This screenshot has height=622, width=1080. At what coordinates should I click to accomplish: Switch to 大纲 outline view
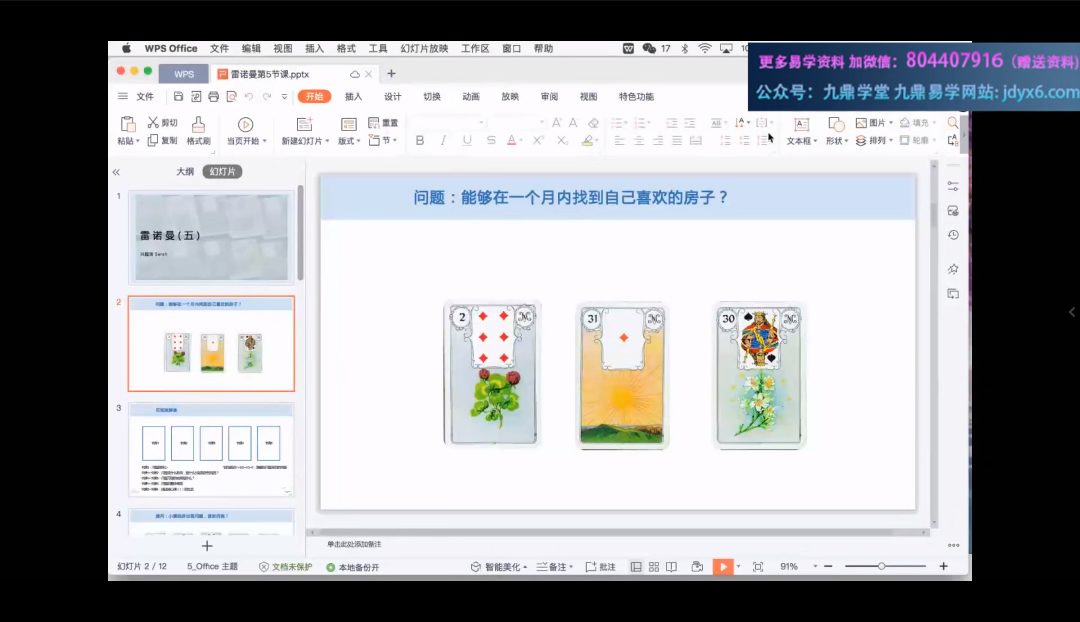click(185, 172)
